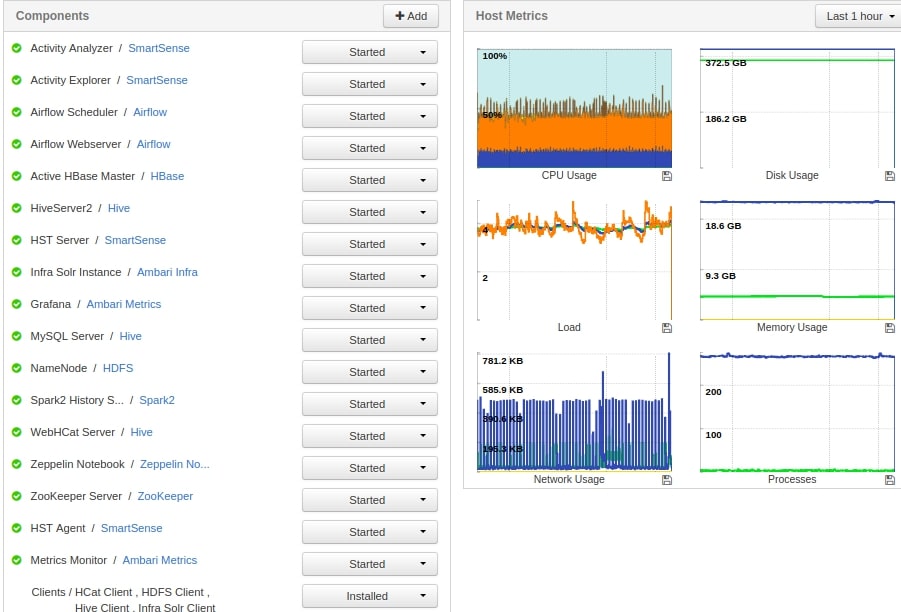Open the Started dropdown for Zeppelin Notebook

[369, 468]
